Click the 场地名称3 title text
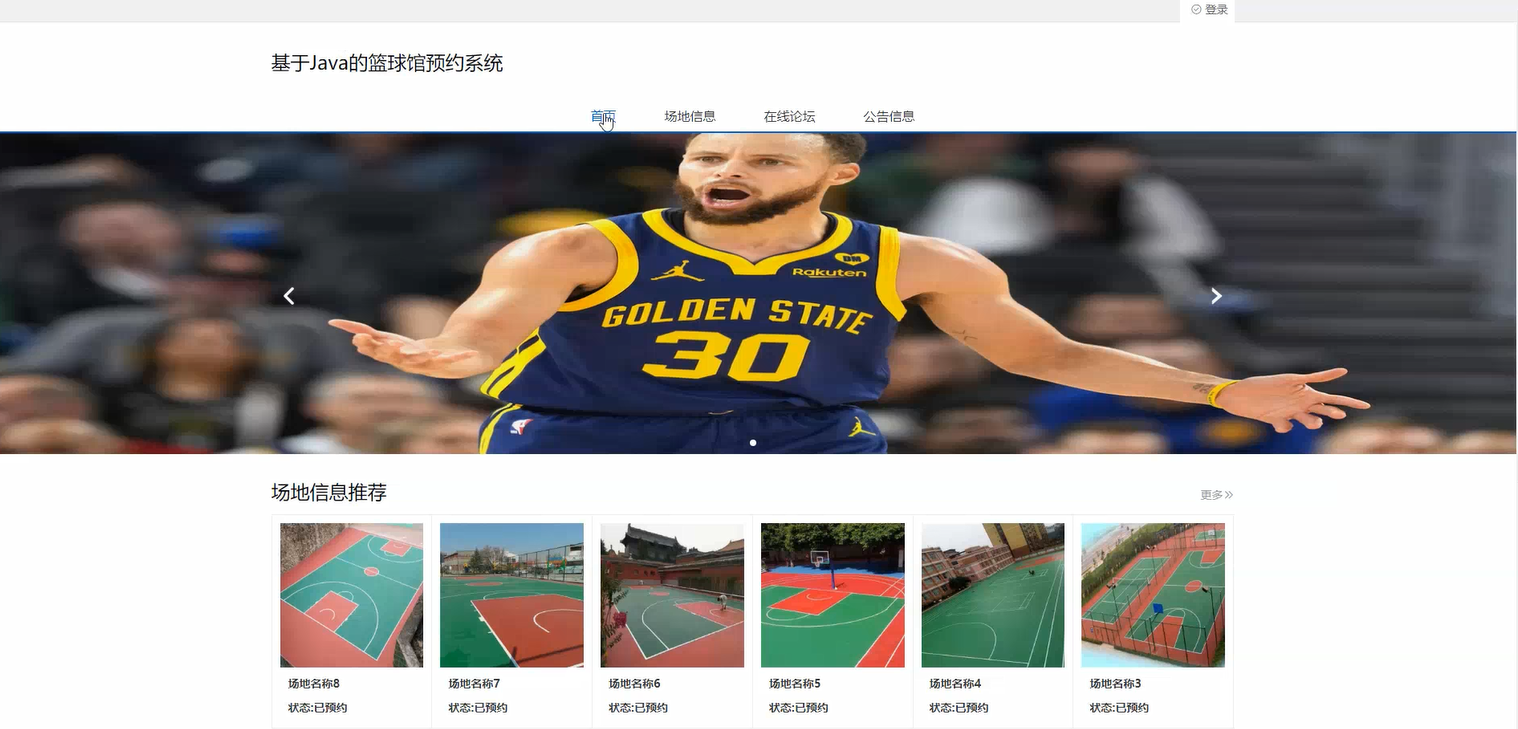The width and height of the screenshot is (1518, 729). point(1115,684)
